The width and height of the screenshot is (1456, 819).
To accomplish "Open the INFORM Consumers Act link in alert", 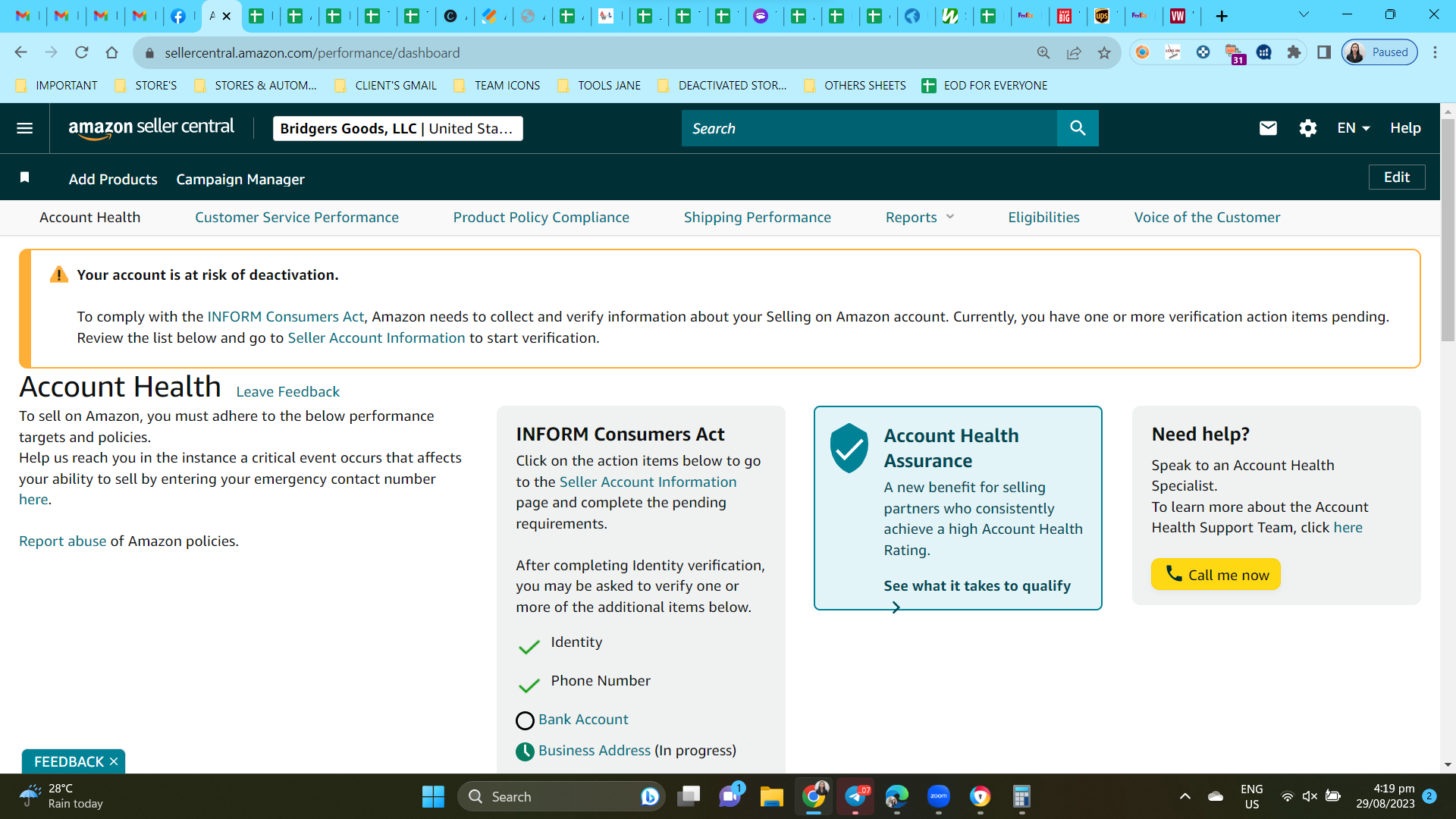I will click(x=285, y=316).
